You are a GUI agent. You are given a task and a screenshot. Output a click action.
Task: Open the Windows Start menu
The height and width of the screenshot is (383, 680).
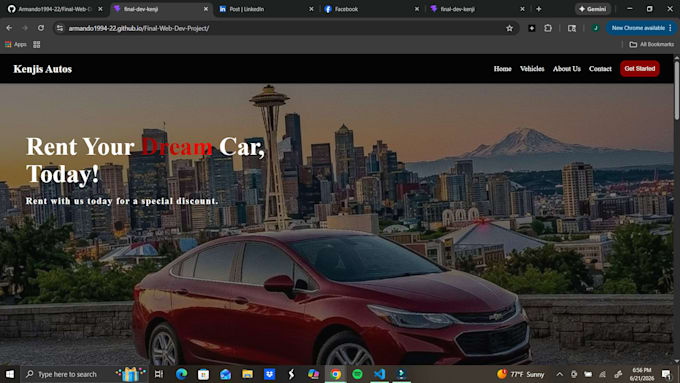click(10, 374)
